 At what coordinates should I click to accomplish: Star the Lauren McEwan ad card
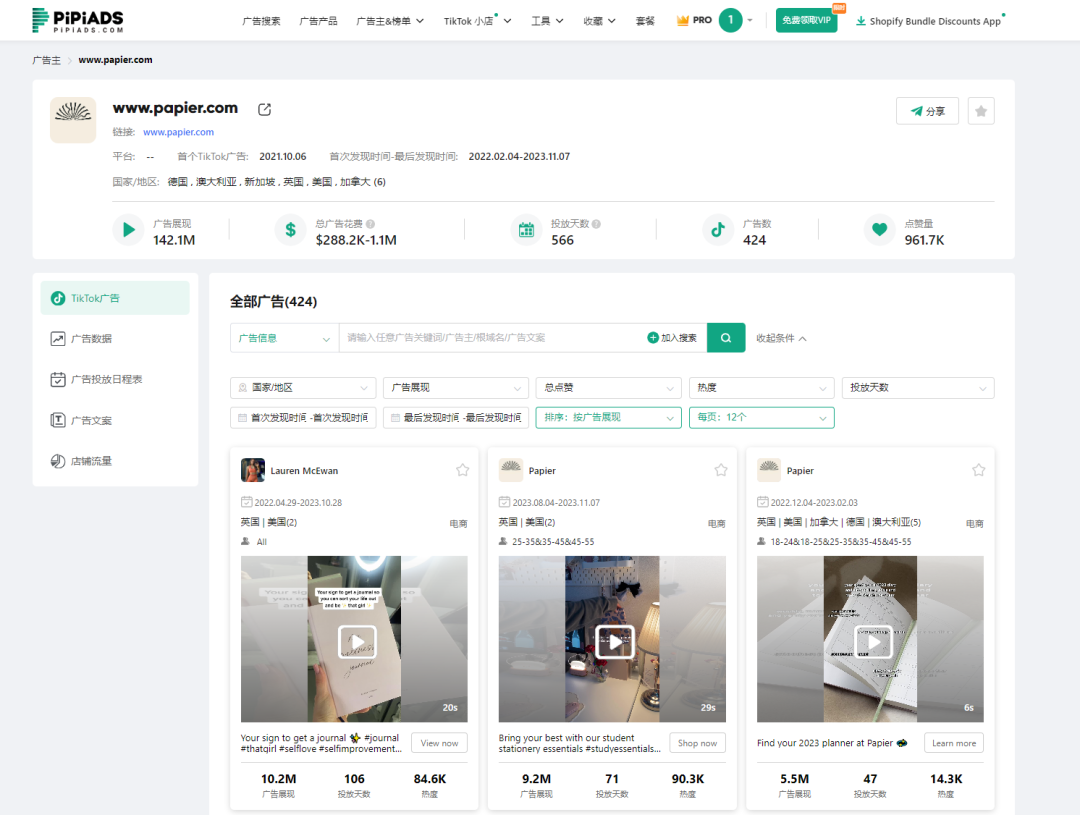click(x=462, y=470)
